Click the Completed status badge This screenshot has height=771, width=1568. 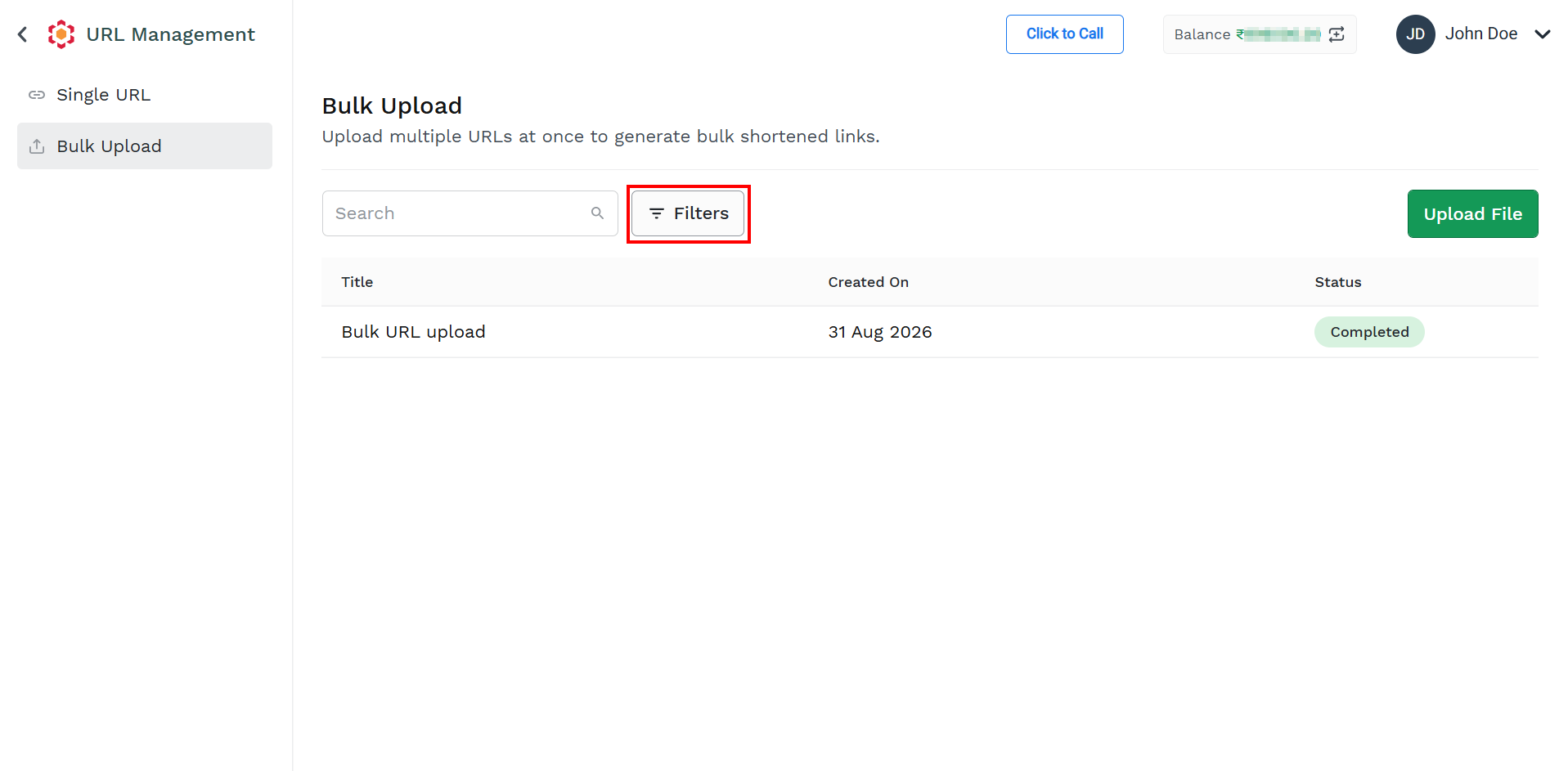tap(1369, 332)
